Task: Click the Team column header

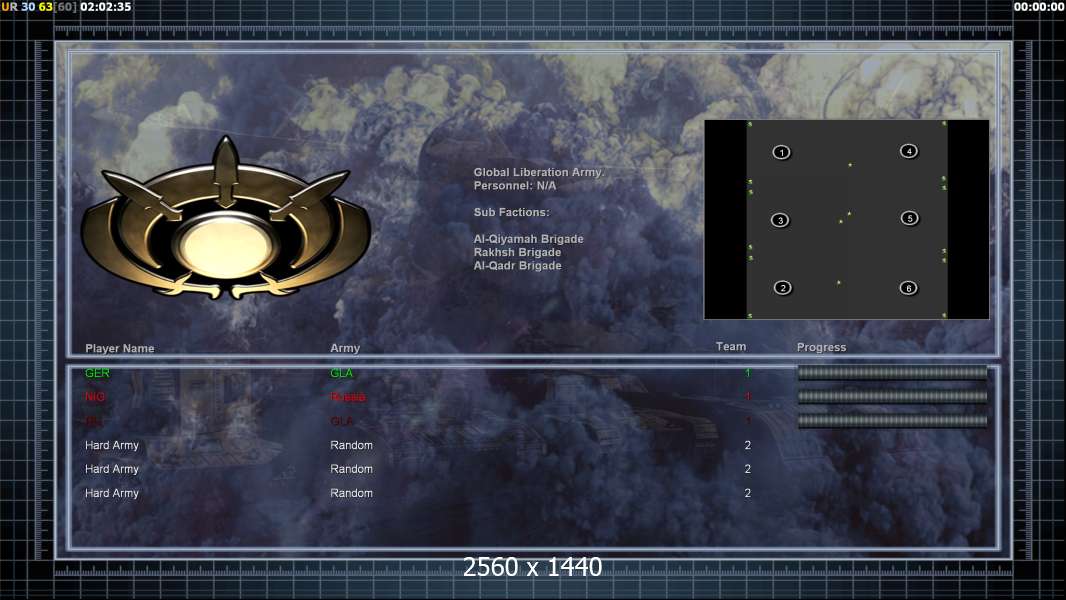Action: pyautogui.click(x=731, y=347)
